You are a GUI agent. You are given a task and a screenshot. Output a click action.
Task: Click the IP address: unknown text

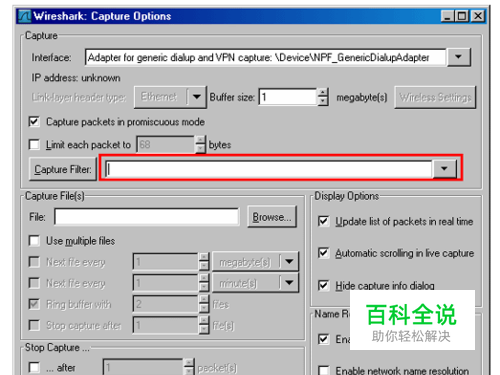(76, 78)
